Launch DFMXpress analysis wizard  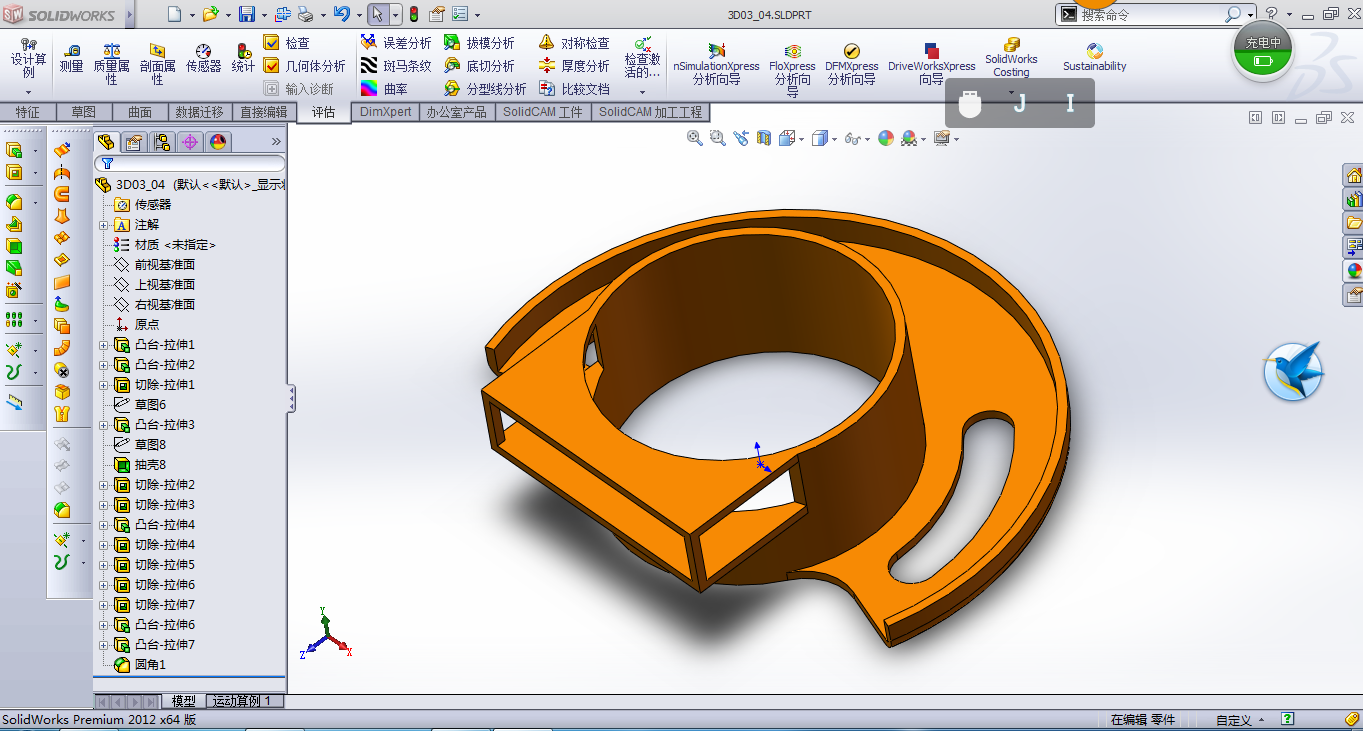click(x=851, y=64)
